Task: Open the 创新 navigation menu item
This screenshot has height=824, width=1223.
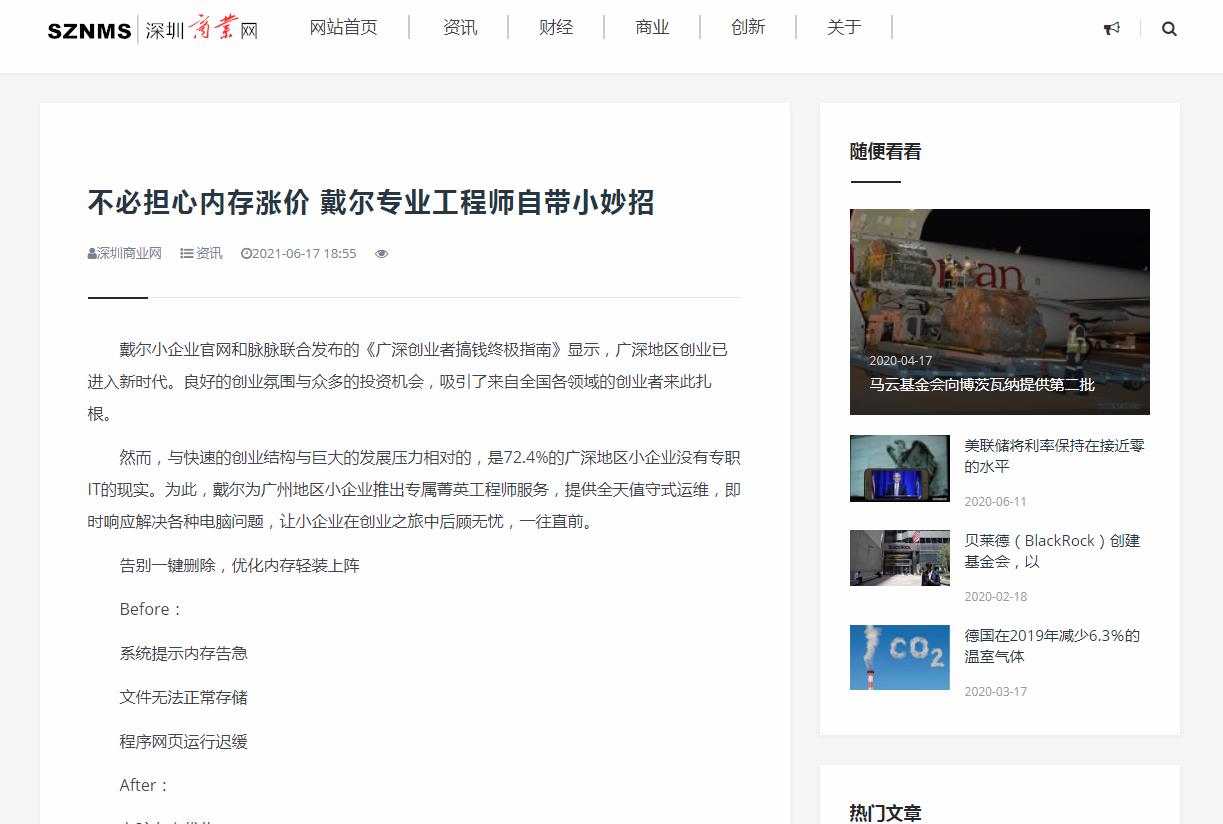Action: coord(748,27)
